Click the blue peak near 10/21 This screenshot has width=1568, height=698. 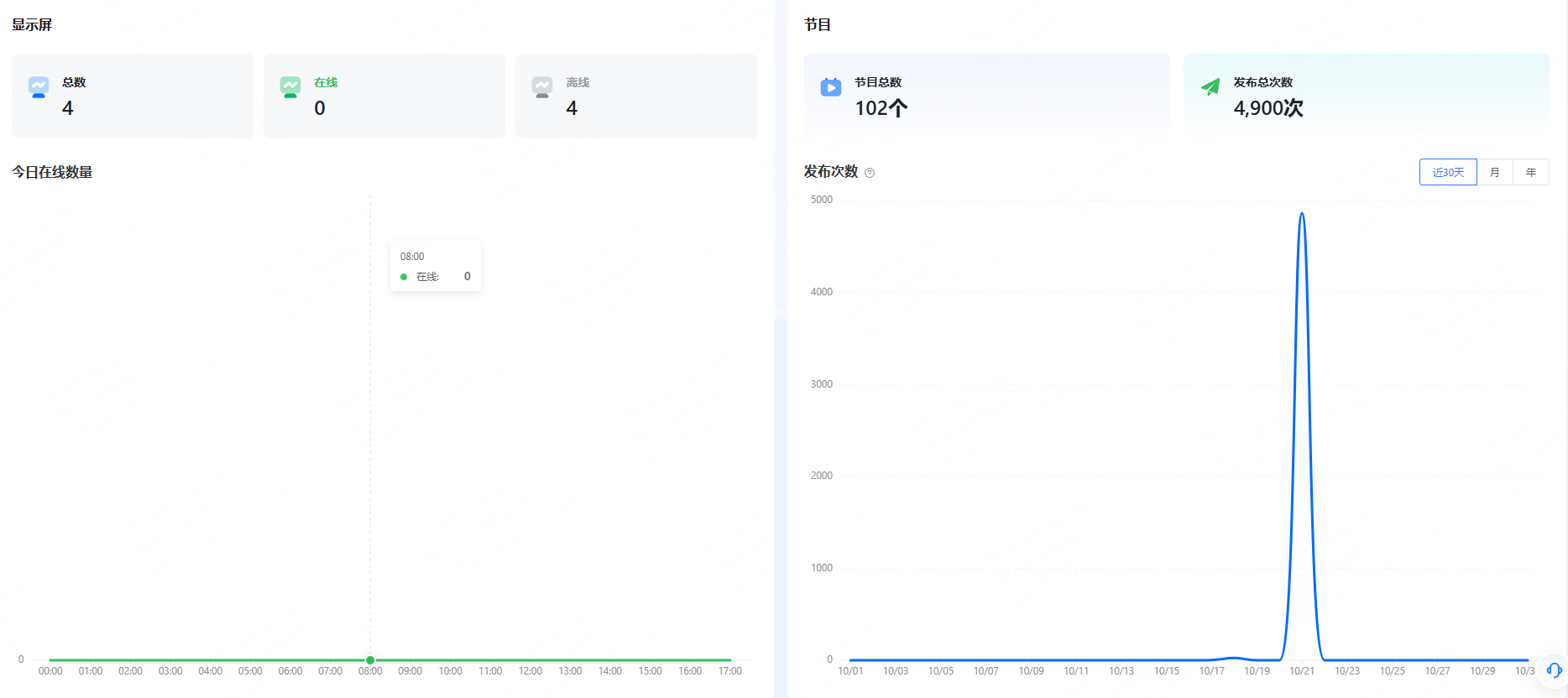pyautogui.click(x=1302, y=215)
